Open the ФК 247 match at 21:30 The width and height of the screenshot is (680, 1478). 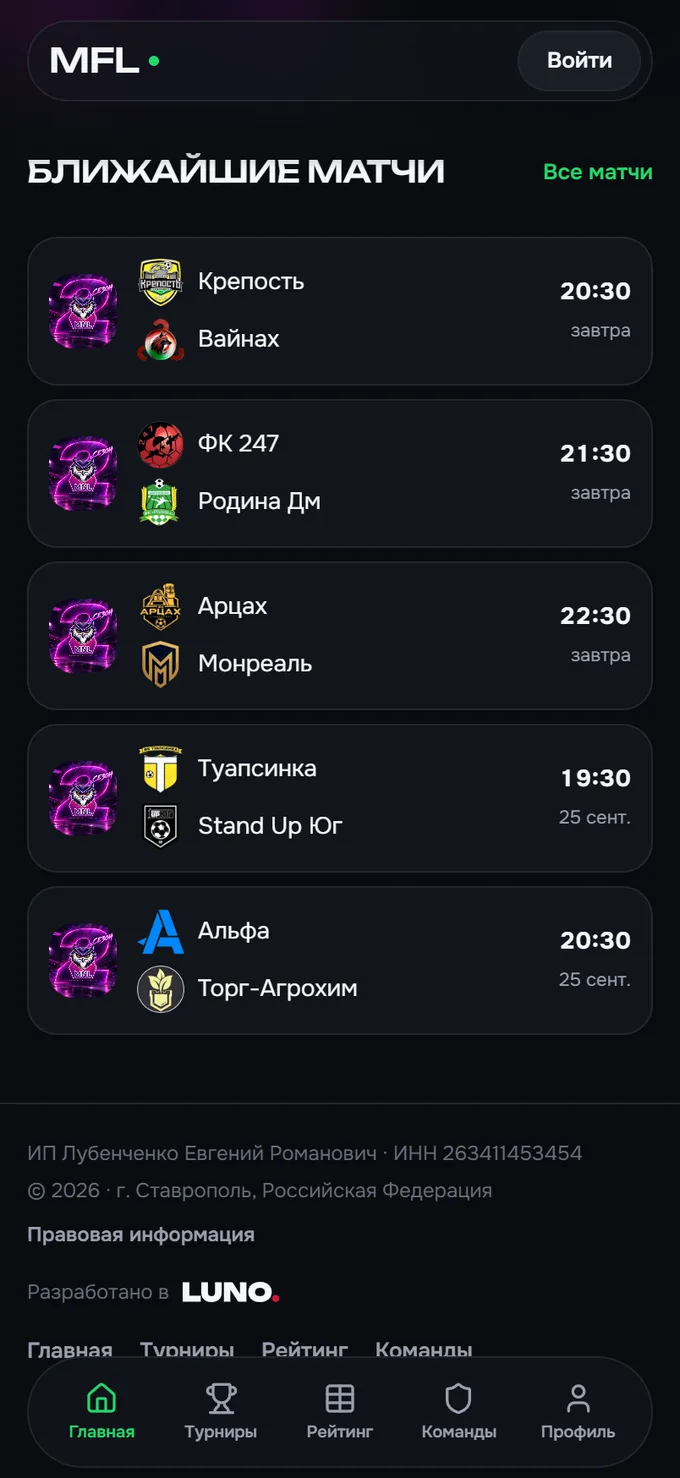tap(340, 473)
